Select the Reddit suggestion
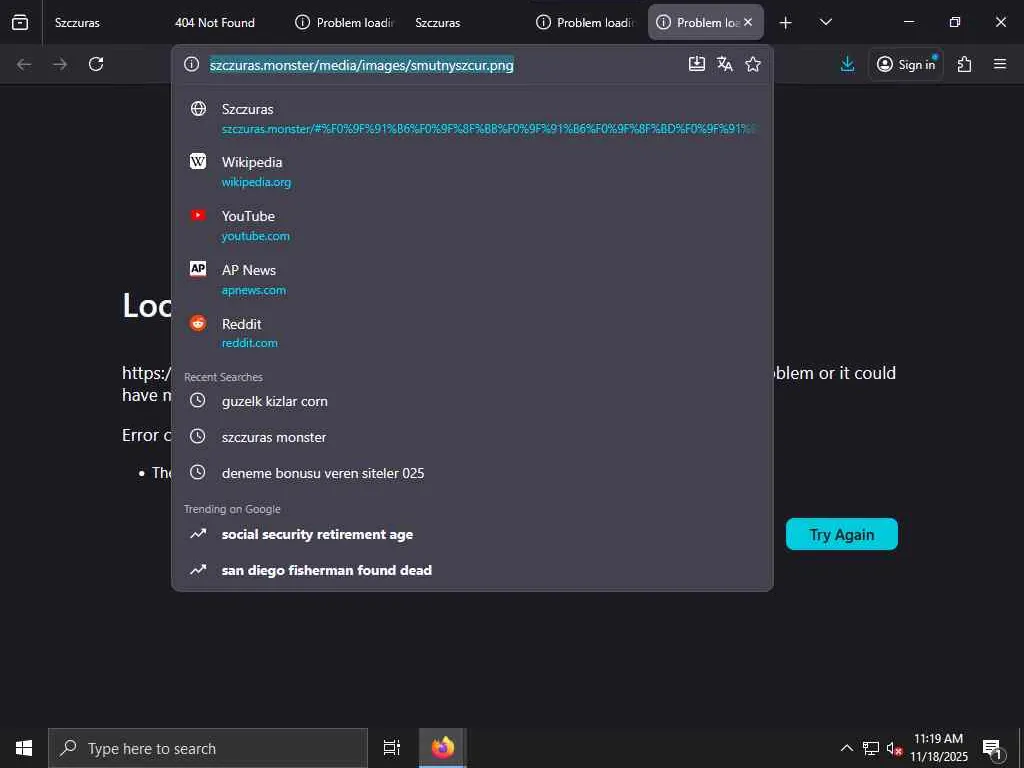This screenshot has width=1024, height=768. click(472, 333)
